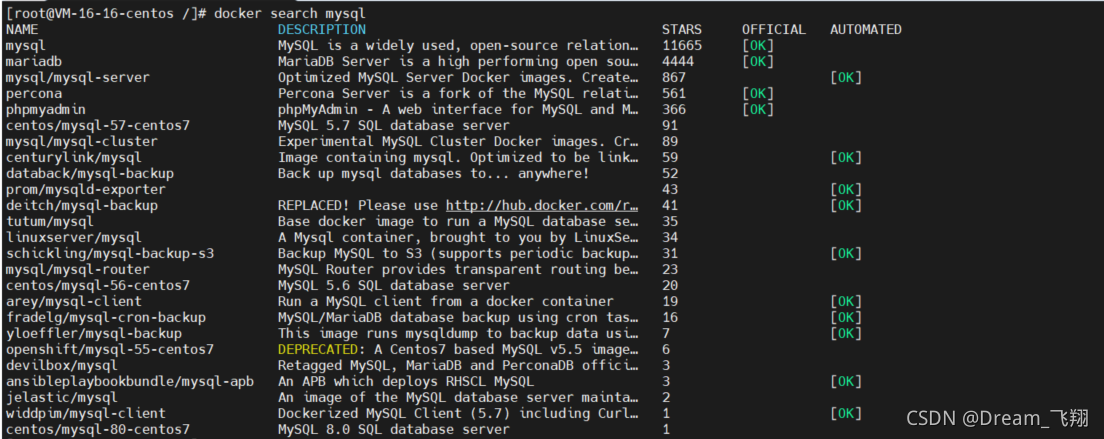
Task: Select the 'mariadb' image name
Action: (x=33, y=61)
